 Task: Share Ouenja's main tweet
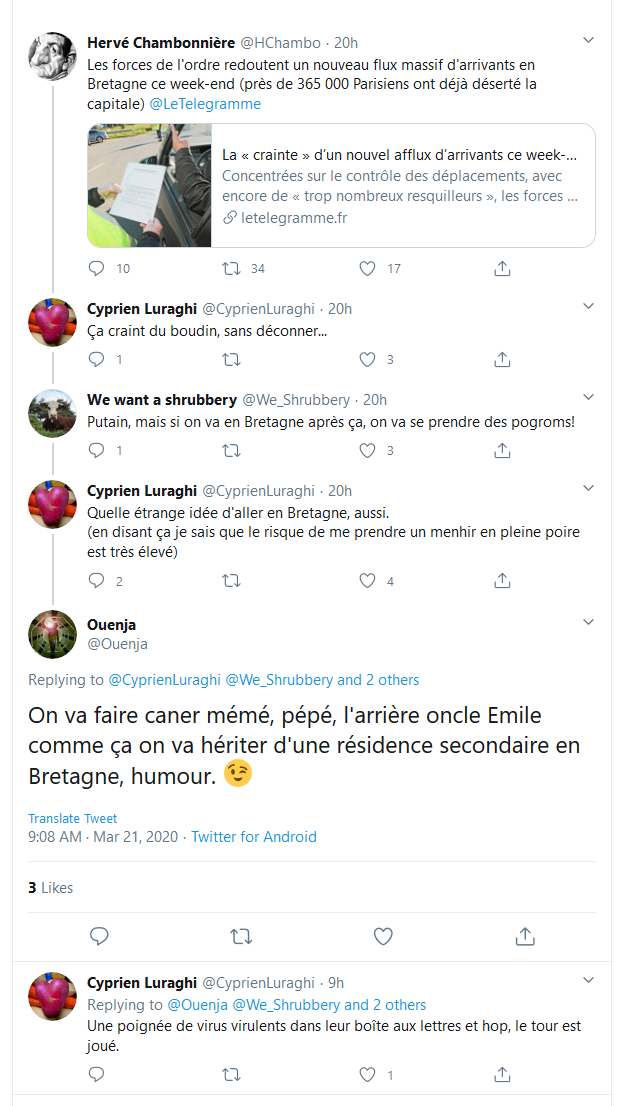tap(524, 936)
